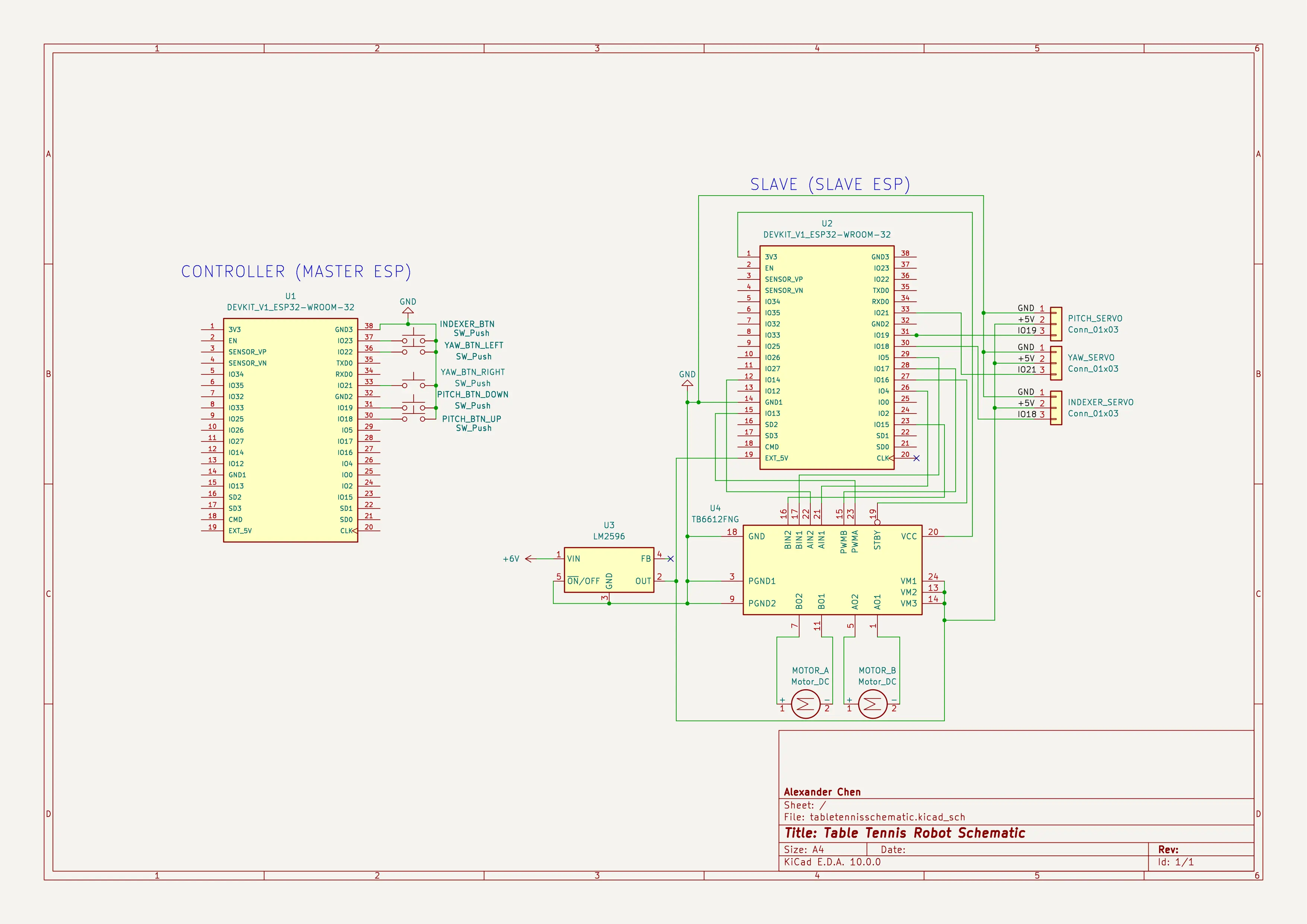Click the PGND2 pin label on U4

point(762,604)
